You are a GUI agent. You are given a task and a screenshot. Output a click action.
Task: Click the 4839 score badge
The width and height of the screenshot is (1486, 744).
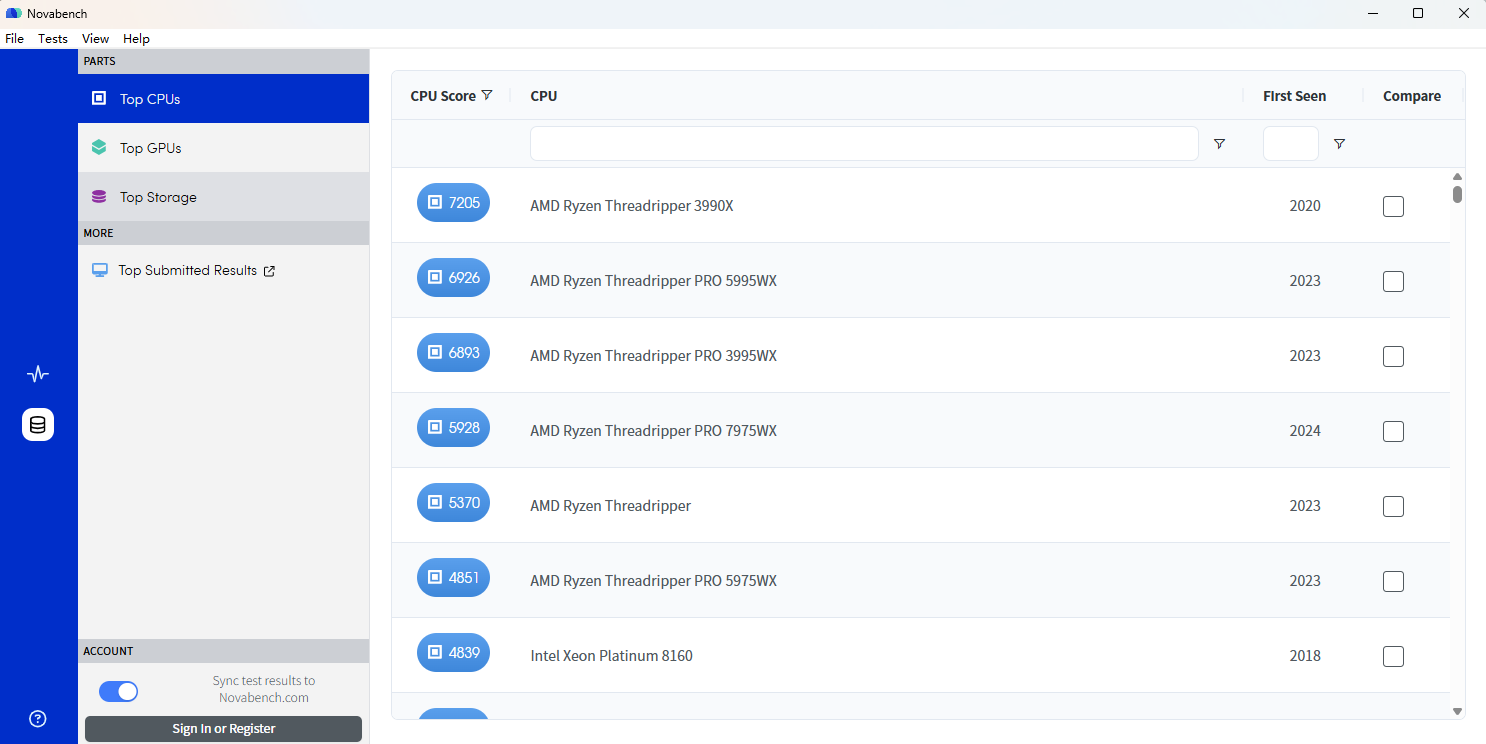pyautogui.click(x=453, y=652)
